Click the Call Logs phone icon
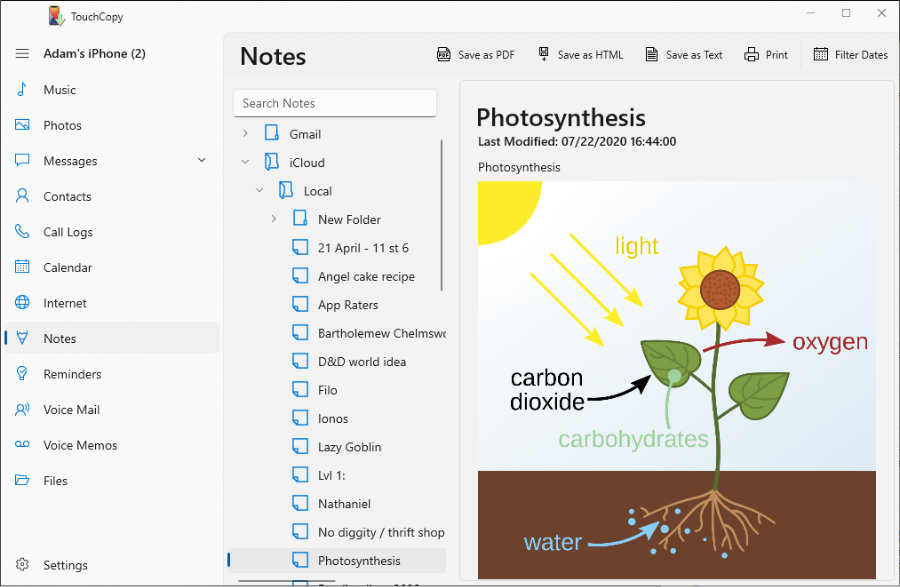The image size is (900, 587). (22, 232)
